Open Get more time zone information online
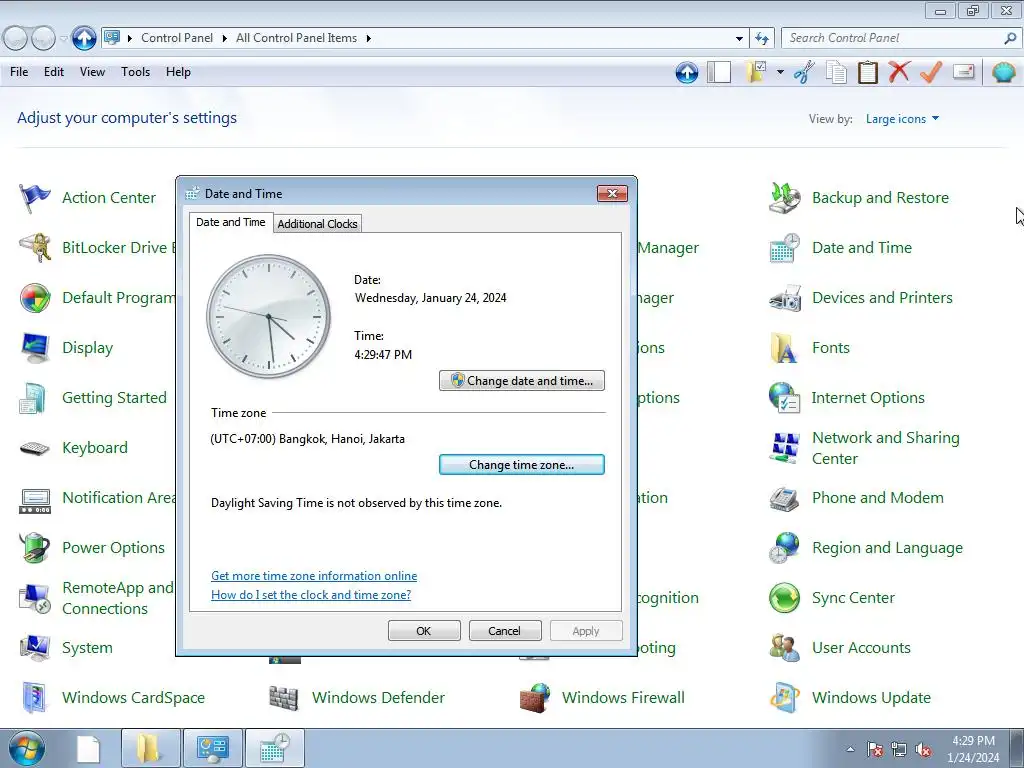The height and width of the screenshot is (768, 1024). (314, 576)
